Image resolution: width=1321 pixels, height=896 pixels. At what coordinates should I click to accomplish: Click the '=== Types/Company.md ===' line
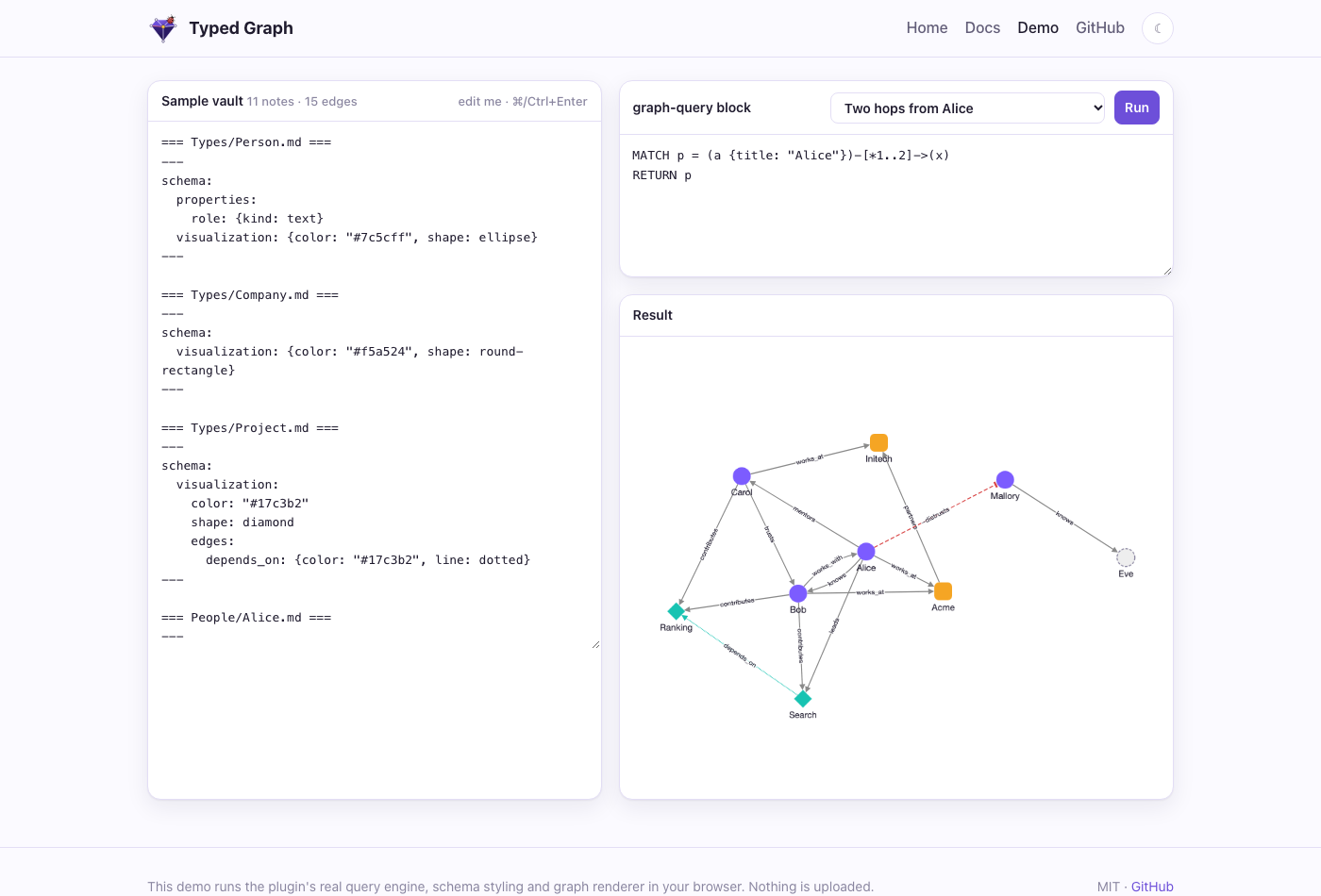point(250,295)
